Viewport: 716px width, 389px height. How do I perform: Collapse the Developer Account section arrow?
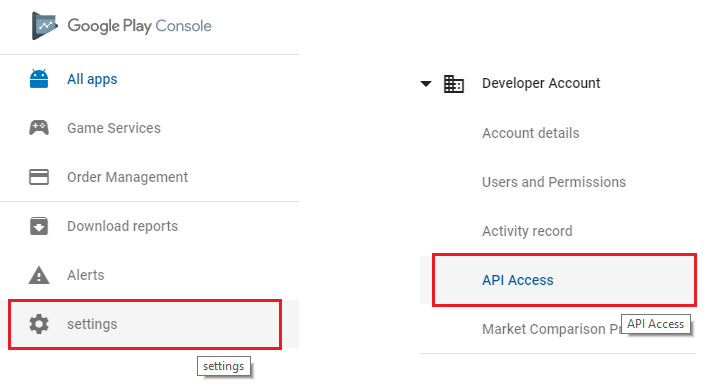click(x=426, y=84)
